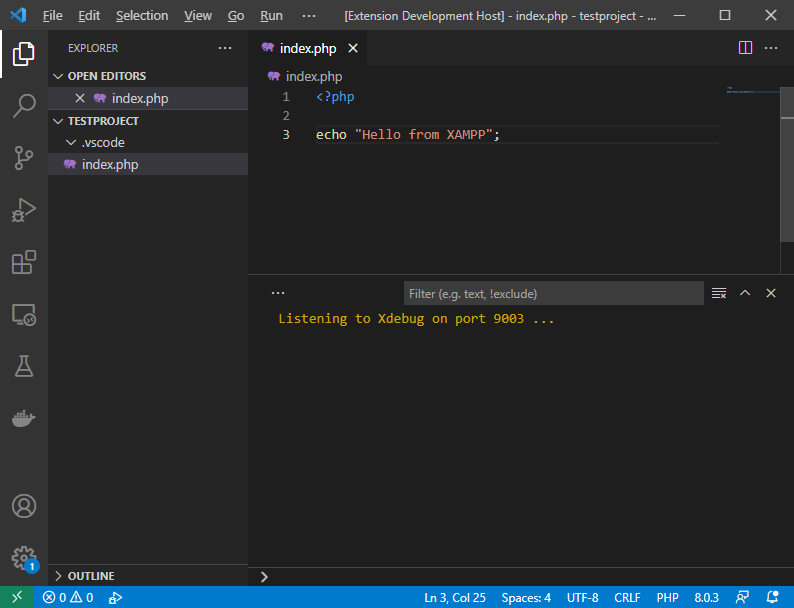
Task: Change line ending via CRLF
Action: click(x=627, y=597)
